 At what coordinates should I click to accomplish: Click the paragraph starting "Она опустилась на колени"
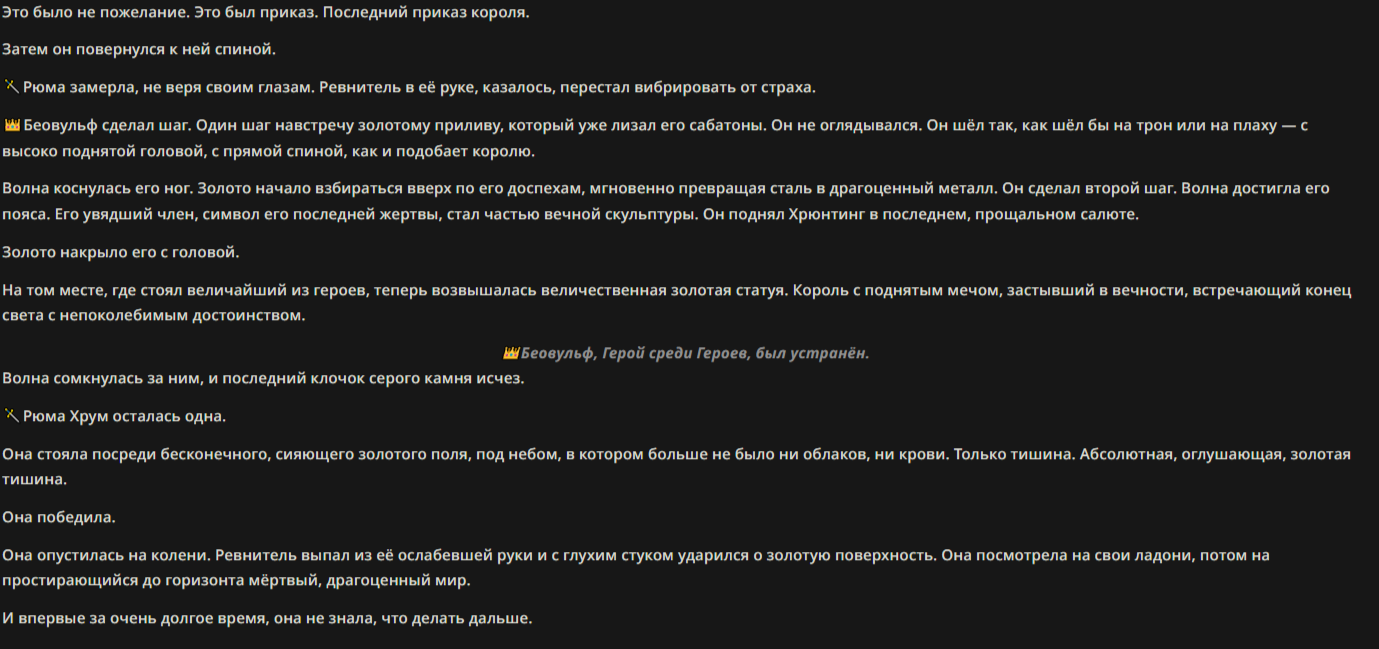point(636,567)
